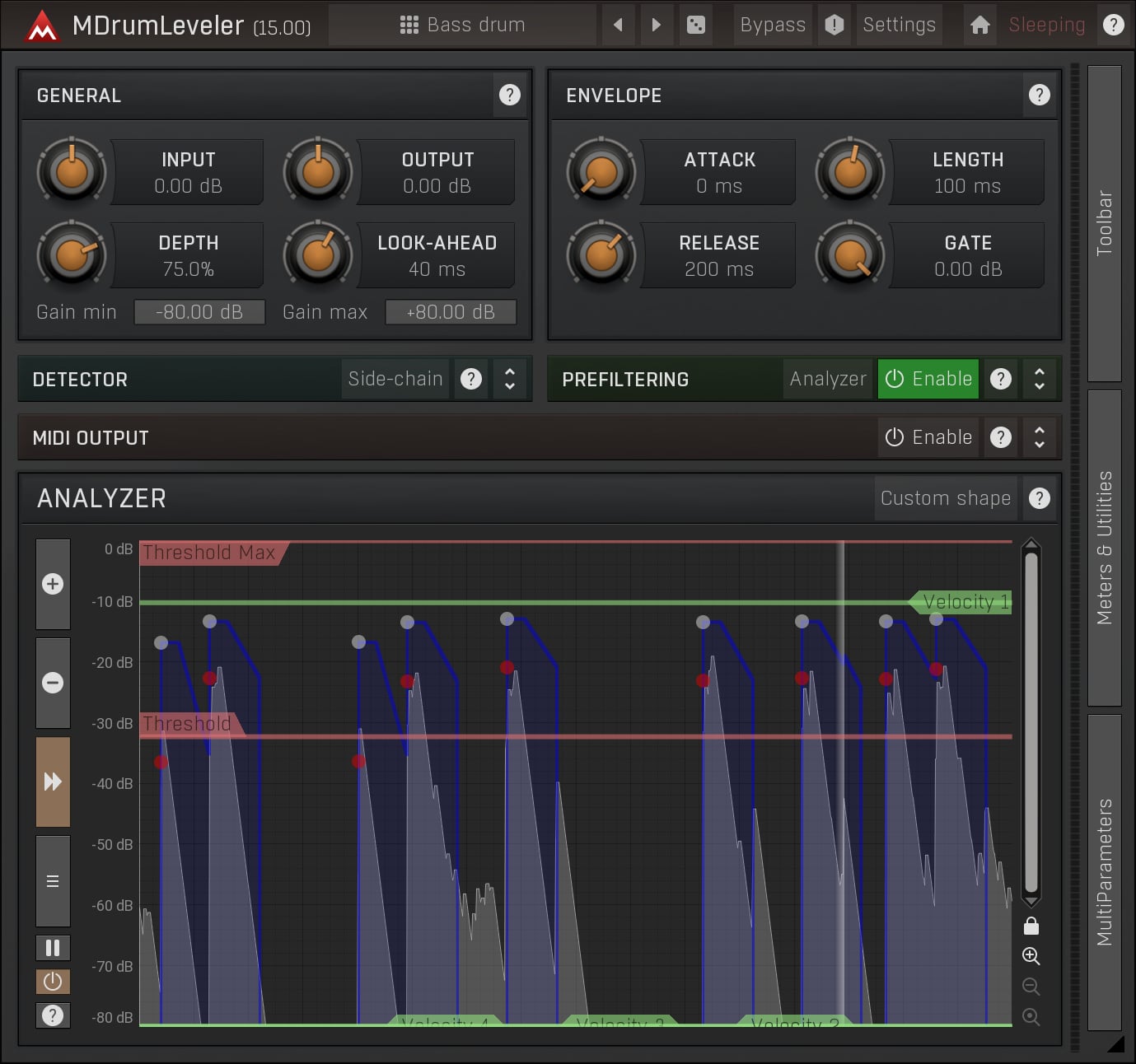Click the analyzer plus zoom-in button
The height and width of the screenshot is (1064, 1136).
(x=53, y=584)
